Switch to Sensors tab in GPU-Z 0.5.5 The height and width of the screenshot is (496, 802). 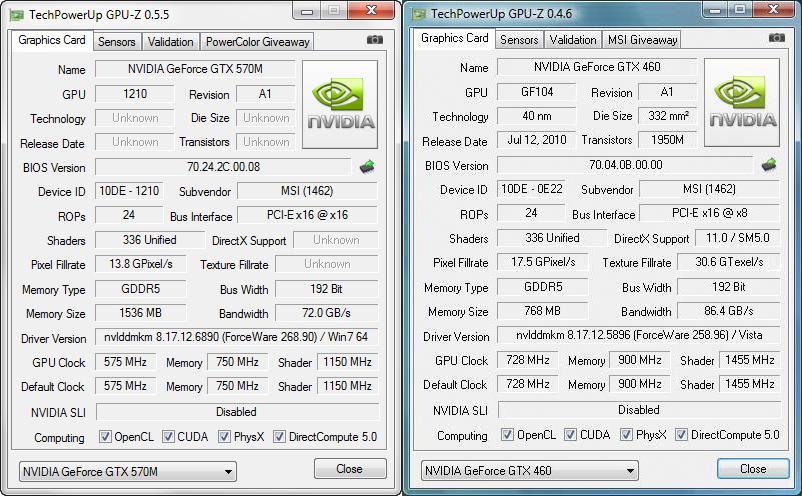click(116, 42)
